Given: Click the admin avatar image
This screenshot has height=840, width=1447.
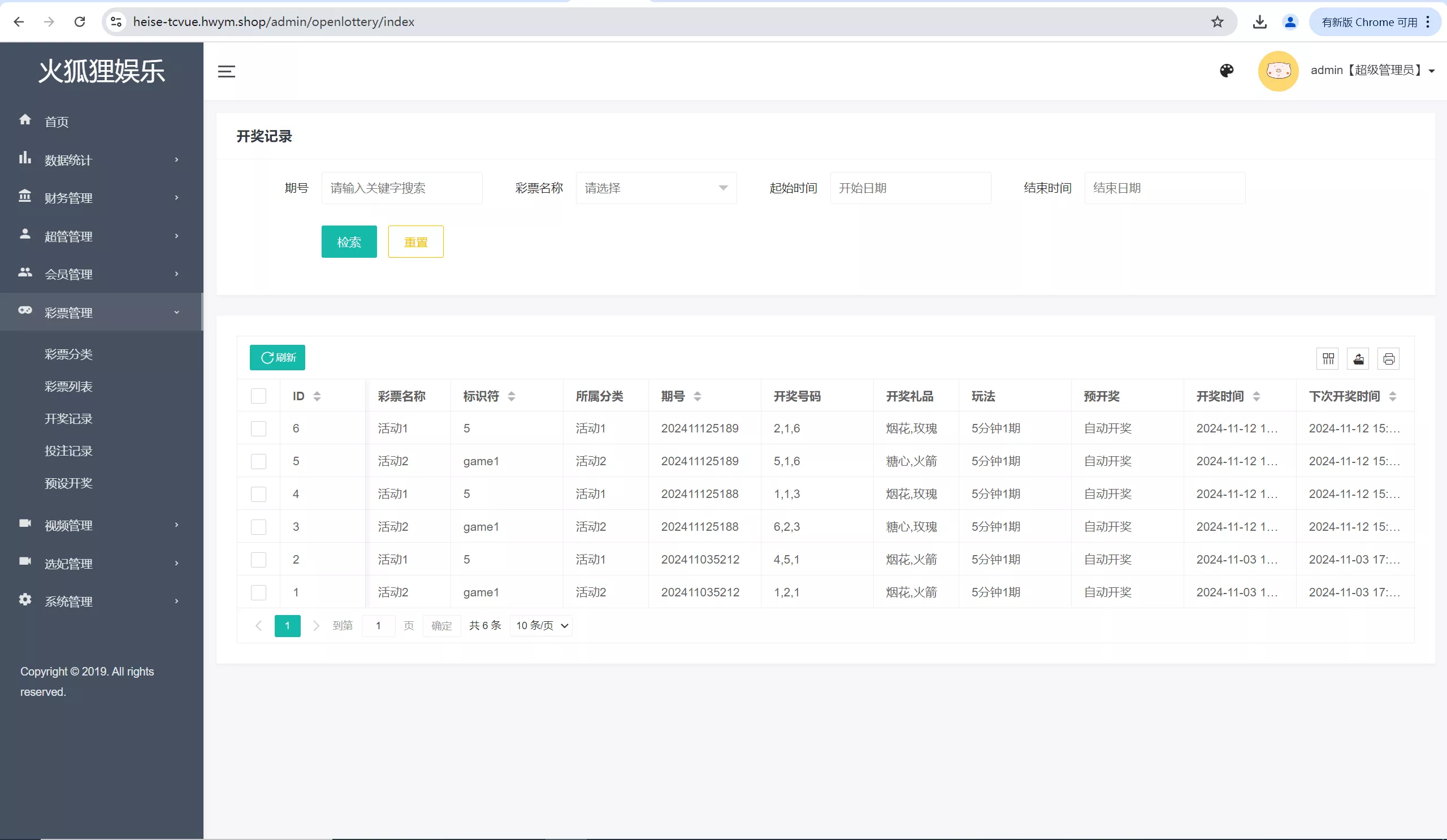Looking at the screenshot, I should click(1277, 70).
